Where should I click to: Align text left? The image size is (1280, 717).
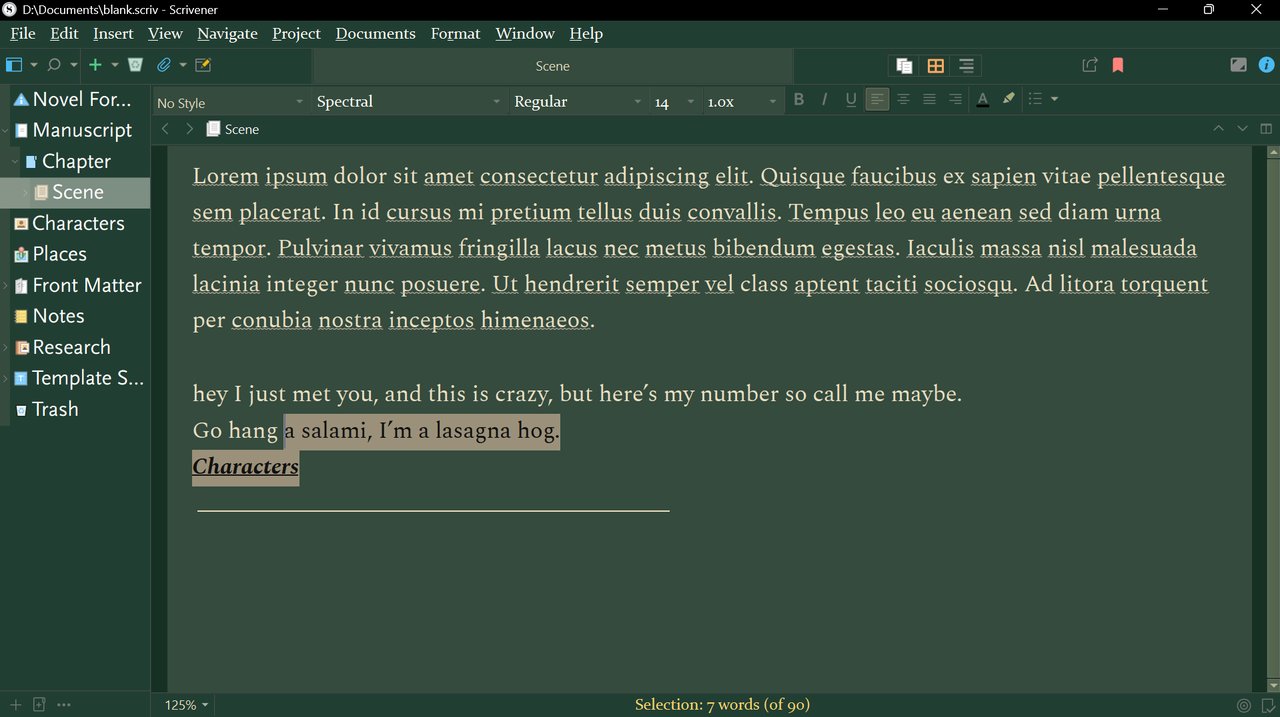(877, 99)
